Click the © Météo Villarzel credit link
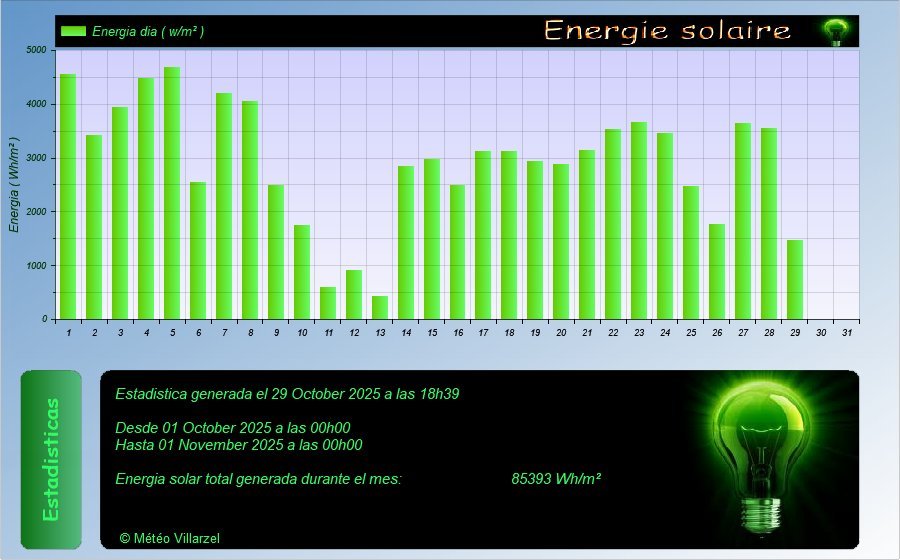900x560 pixels. [x=169, y=538]
